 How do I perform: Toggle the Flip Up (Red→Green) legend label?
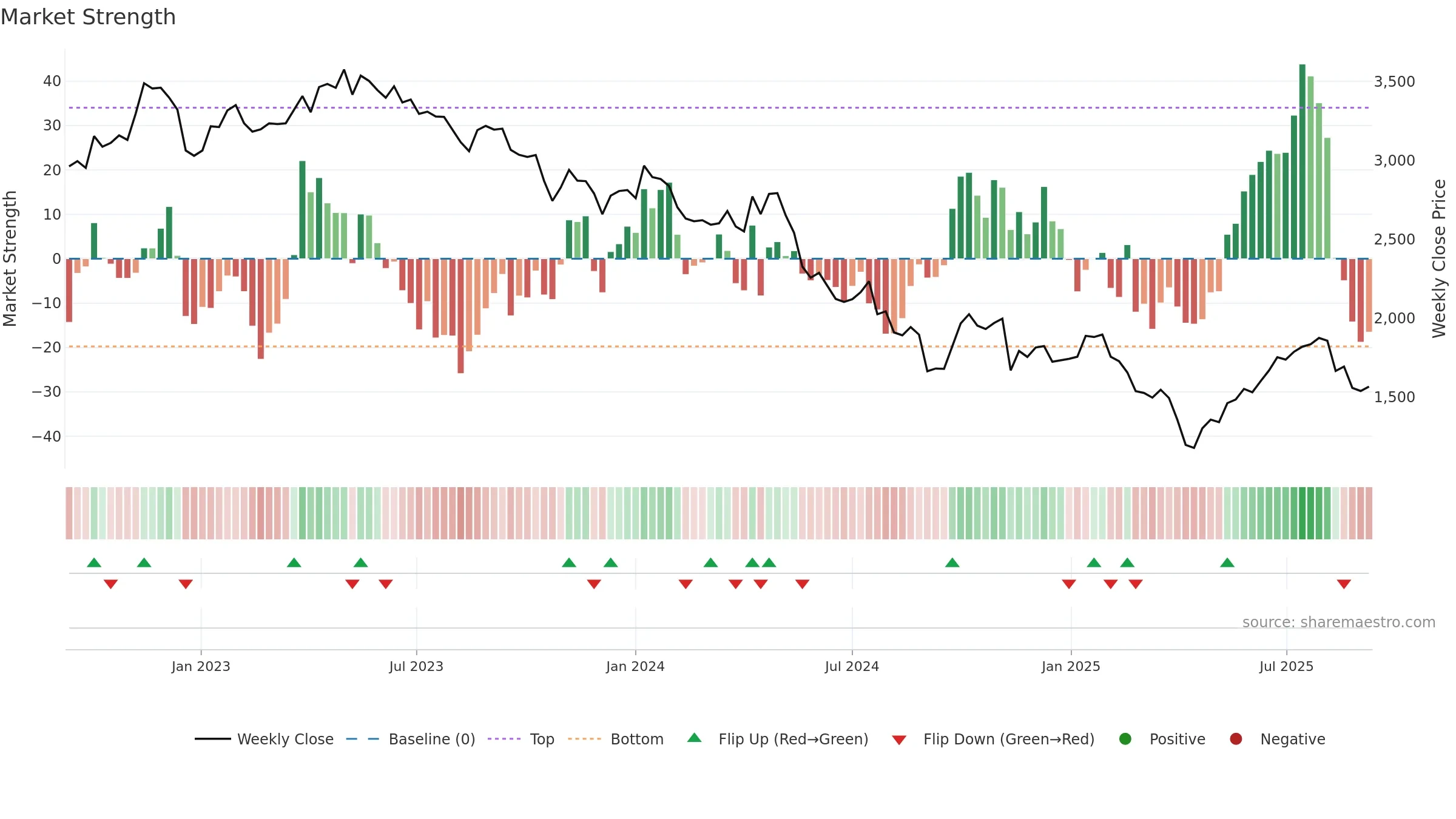coord(794,739)
